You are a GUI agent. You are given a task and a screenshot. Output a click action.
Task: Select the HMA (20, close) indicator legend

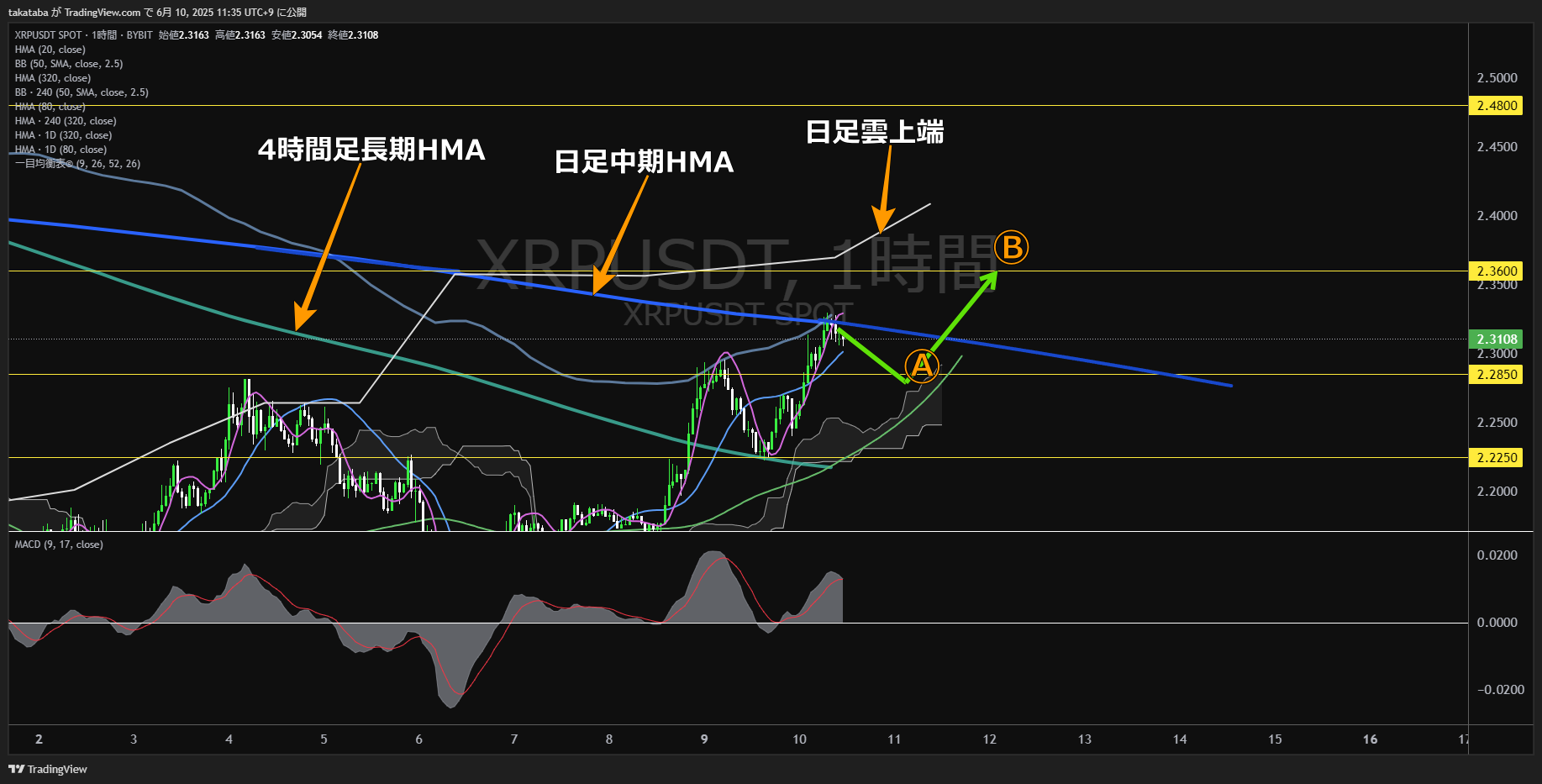(50, 50)
